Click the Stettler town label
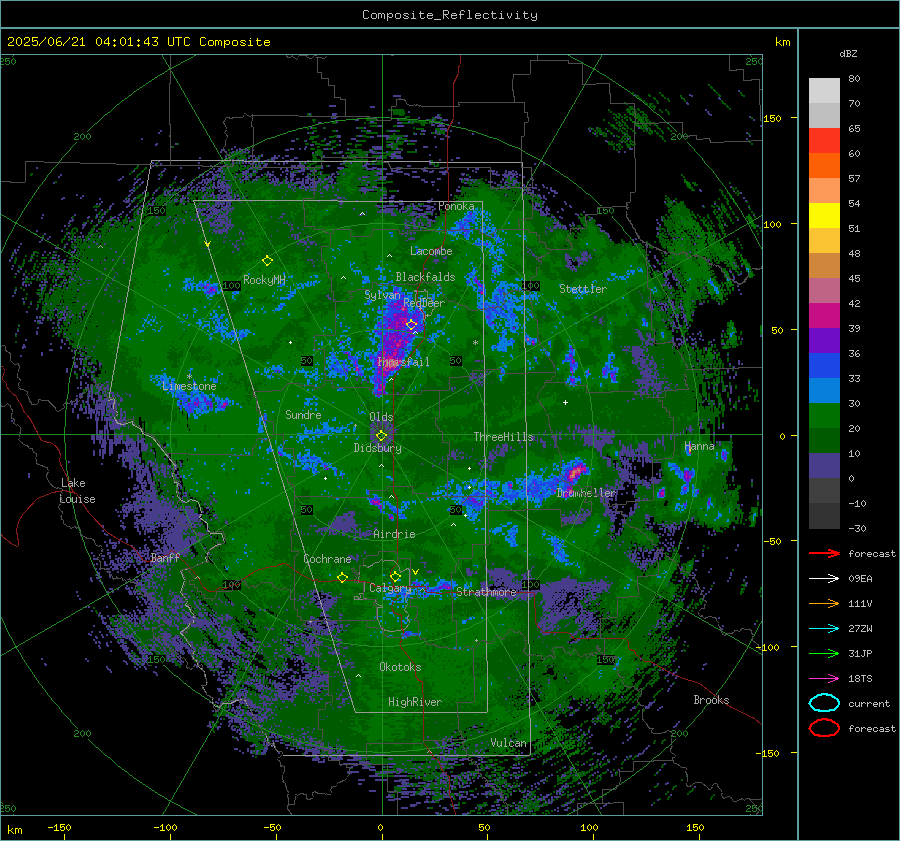This screenshot has height=841, width=900. coord(583,289)
